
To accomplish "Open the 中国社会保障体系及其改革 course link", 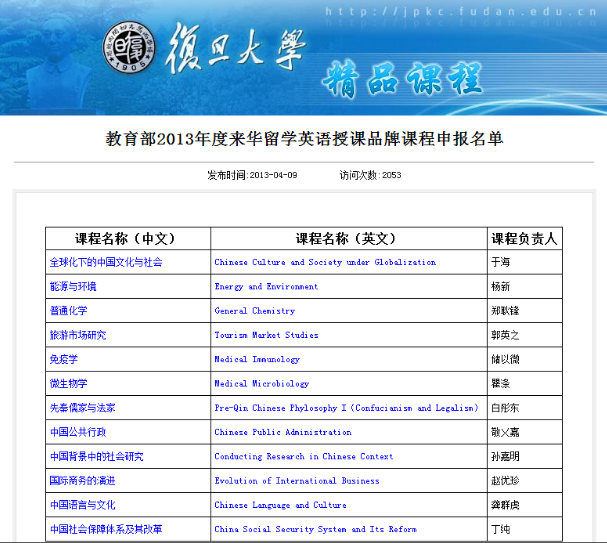I will [106, 529].
